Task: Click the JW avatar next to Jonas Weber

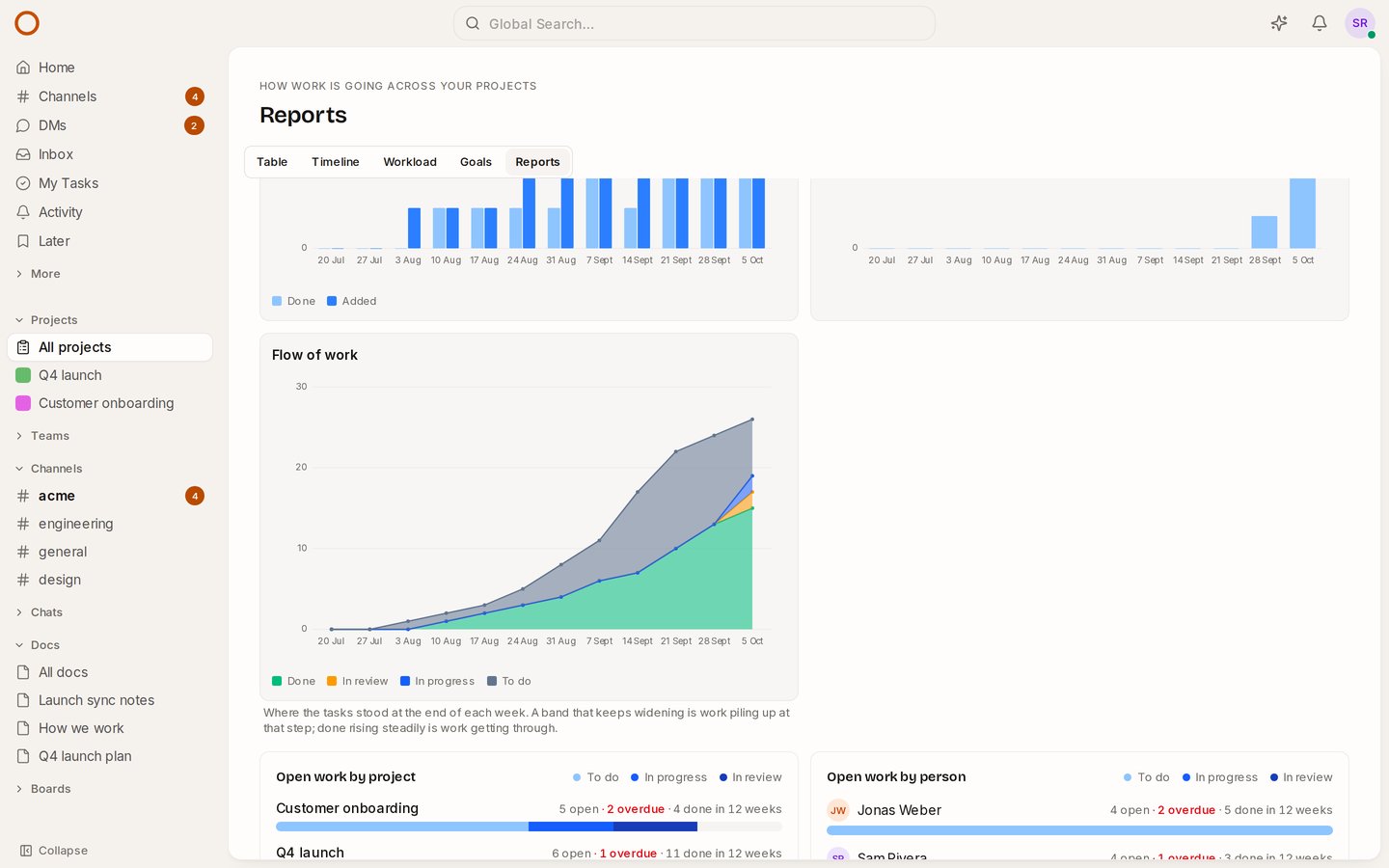Action: pos(838,810)
